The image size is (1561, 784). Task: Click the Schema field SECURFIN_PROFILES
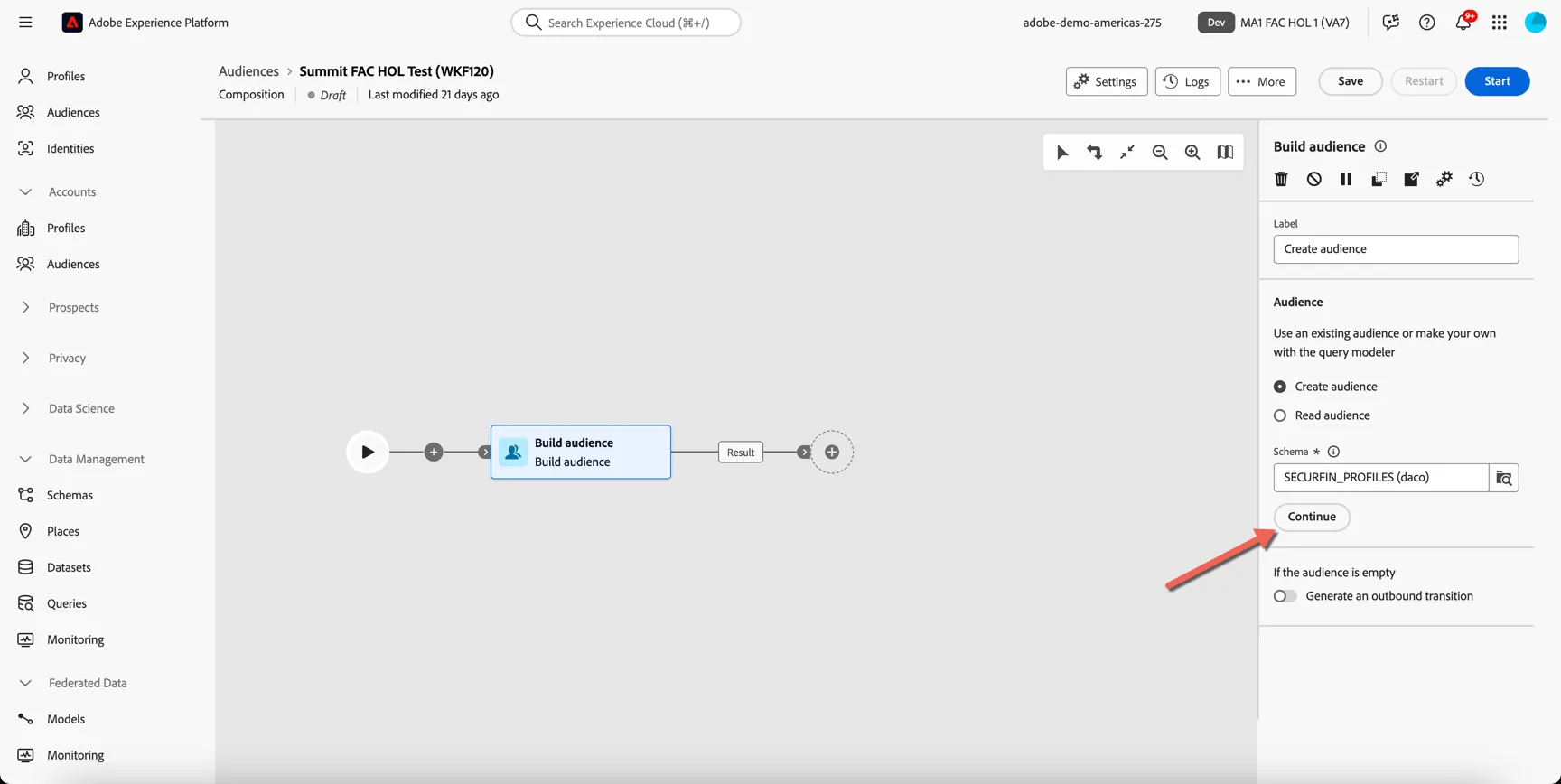point(1380,478)
